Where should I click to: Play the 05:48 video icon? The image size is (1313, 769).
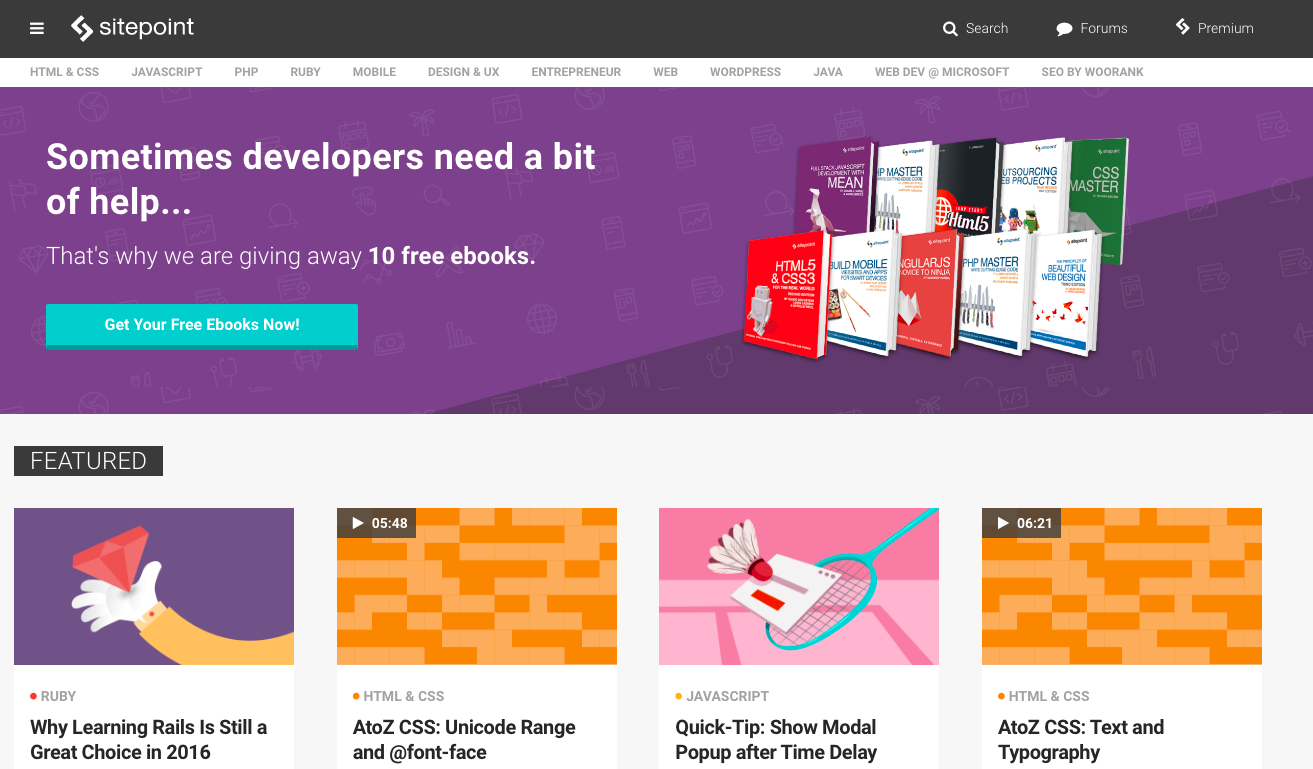pyautogui.click(x=358, y=523)
